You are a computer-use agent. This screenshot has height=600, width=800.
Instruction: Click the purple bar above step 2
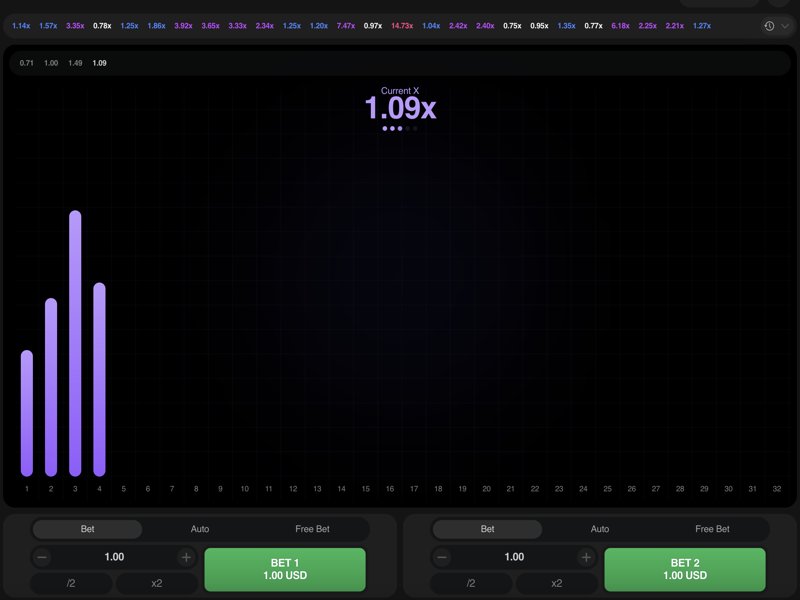[51, 387]
